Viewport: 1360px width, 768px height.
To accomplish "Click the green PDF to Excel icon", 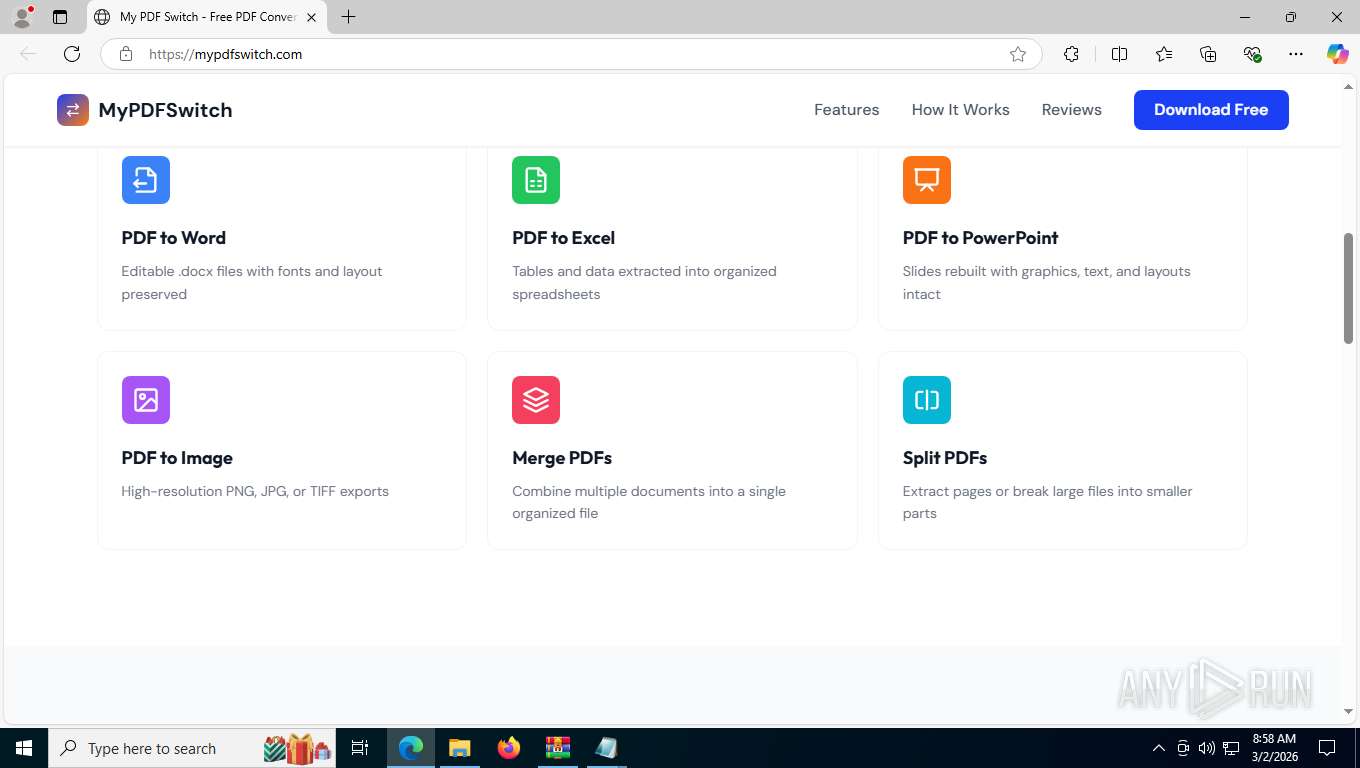I will click(536, 180).
